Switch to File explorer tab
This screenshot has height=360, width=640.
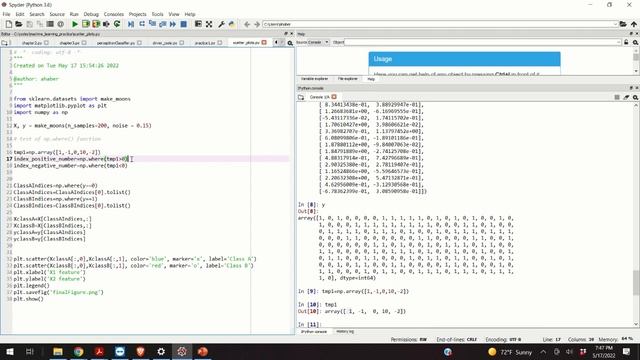pos(347,79)
